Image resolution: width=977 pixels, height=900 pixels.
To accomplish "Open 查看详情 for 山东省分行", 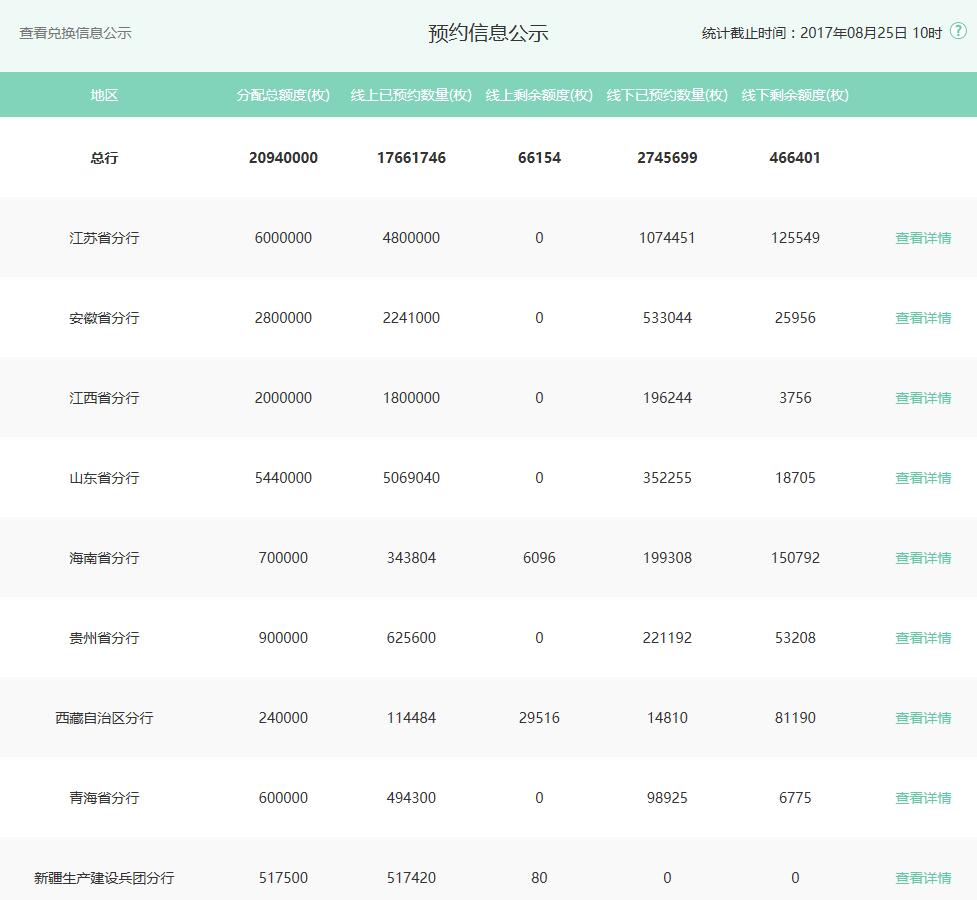I will (922, 478).
